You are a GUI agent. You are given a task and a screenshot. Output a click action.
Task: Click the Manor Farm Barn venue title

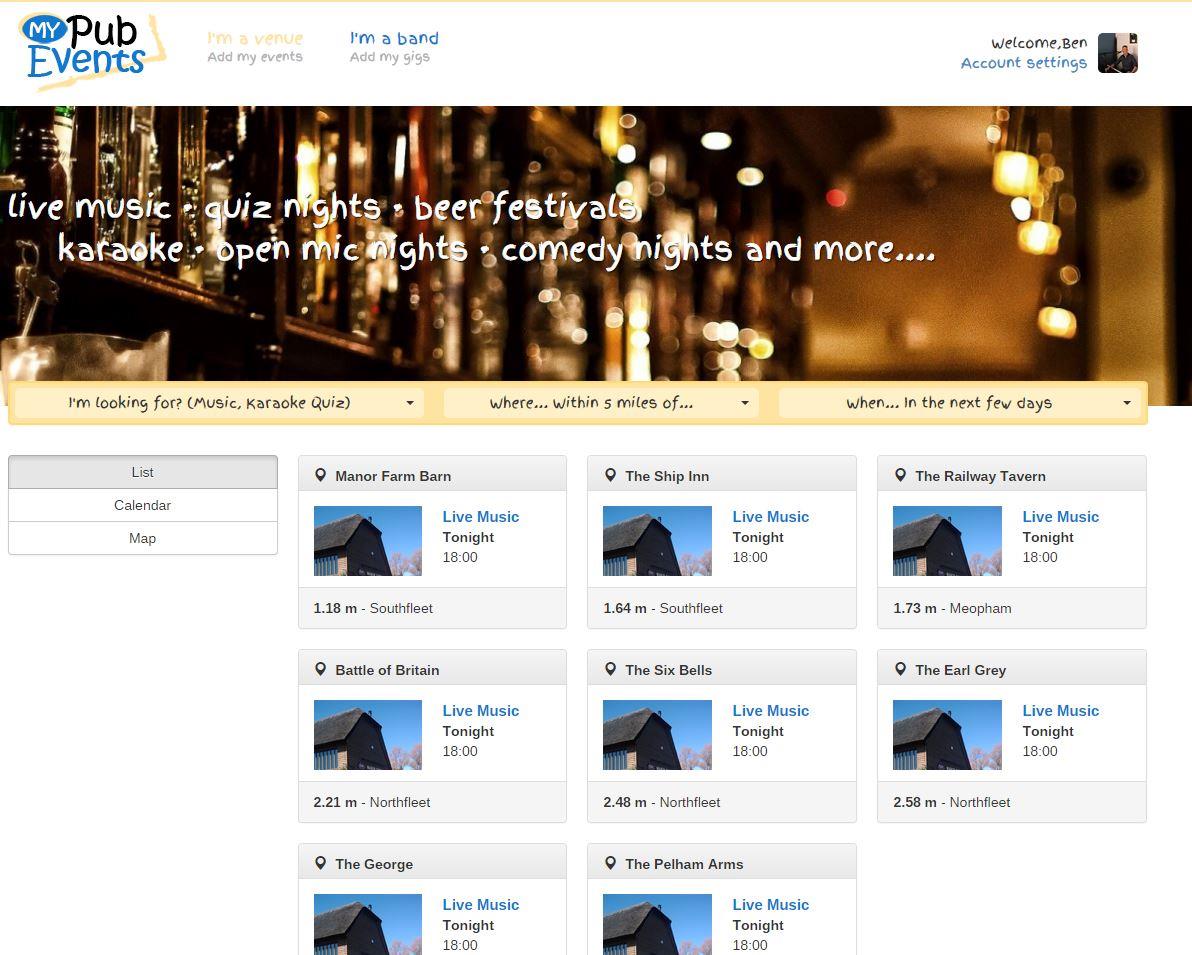click(x=393, y=476)
